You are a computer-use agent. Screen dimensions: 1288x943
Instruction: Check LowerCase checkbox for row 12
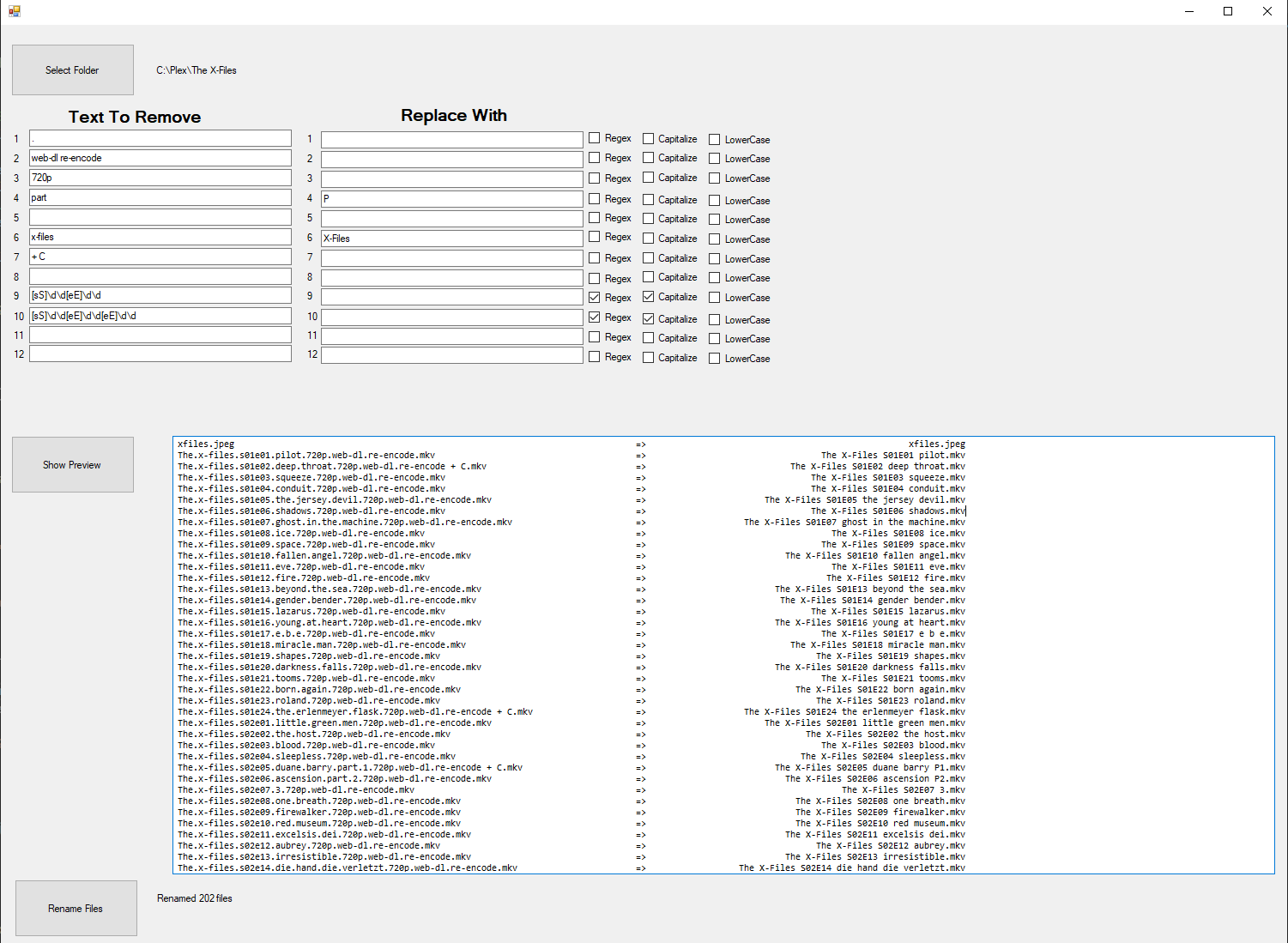pyautogui.click(x=714, y=358)
